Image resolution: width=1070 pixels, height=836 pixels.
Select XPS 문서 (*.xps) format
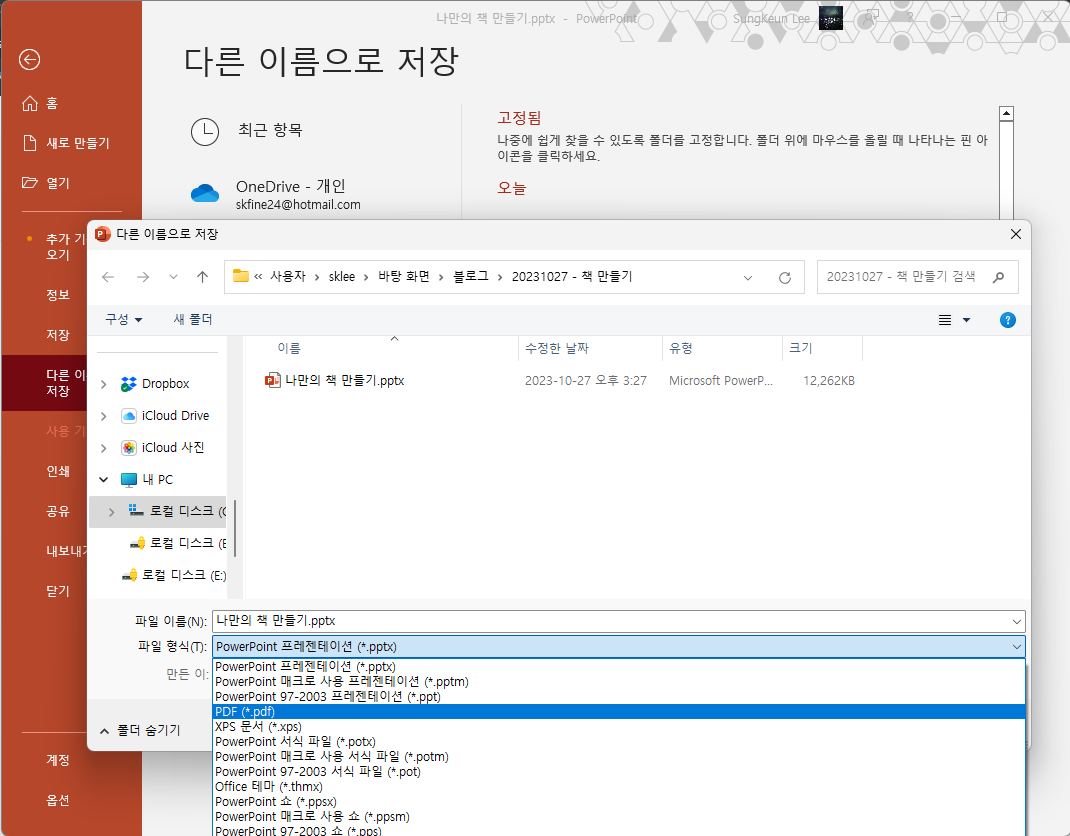pyautogui.click(x=619, y=727)
